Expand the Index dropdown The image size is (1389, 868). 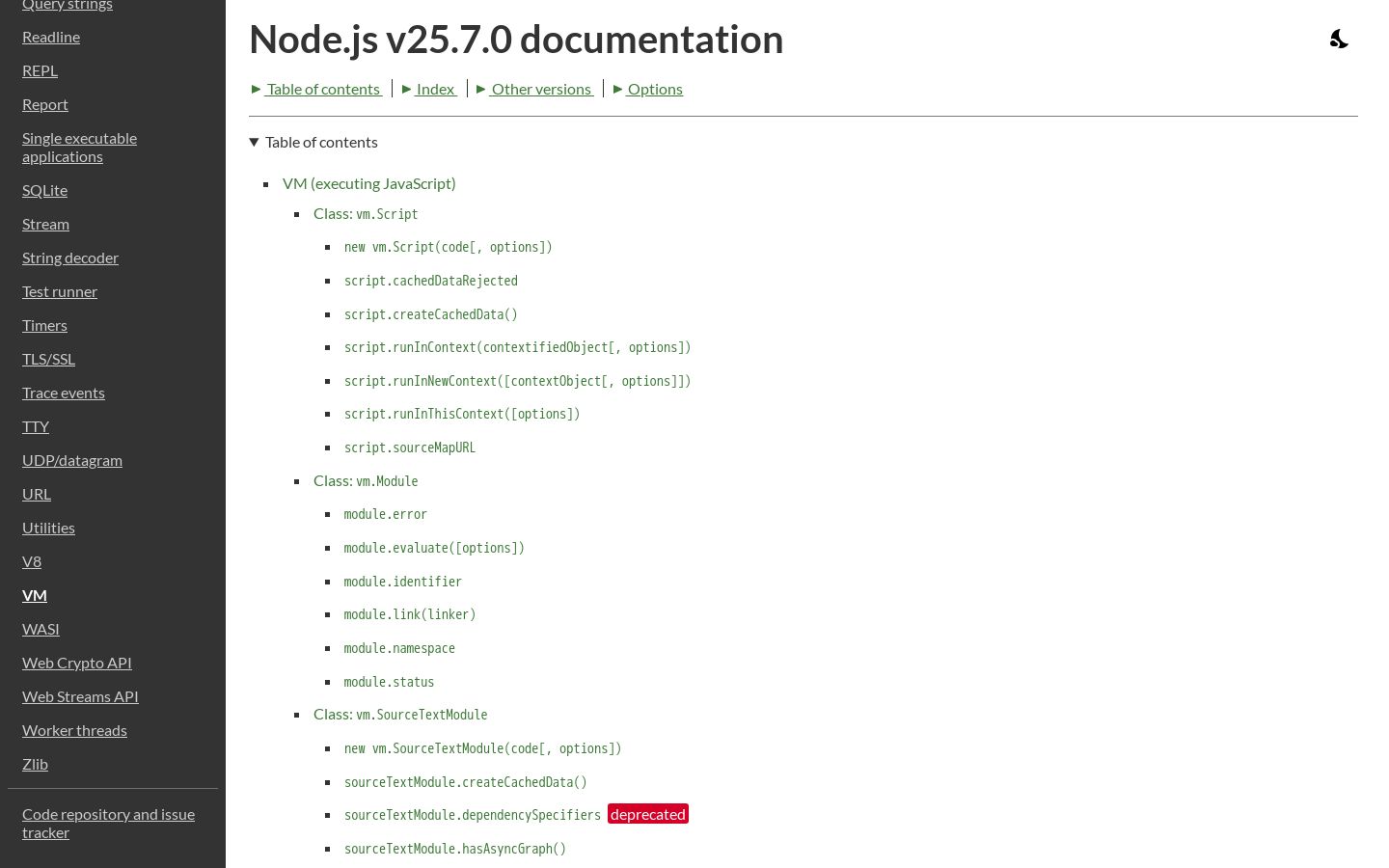tap(429, 89)
